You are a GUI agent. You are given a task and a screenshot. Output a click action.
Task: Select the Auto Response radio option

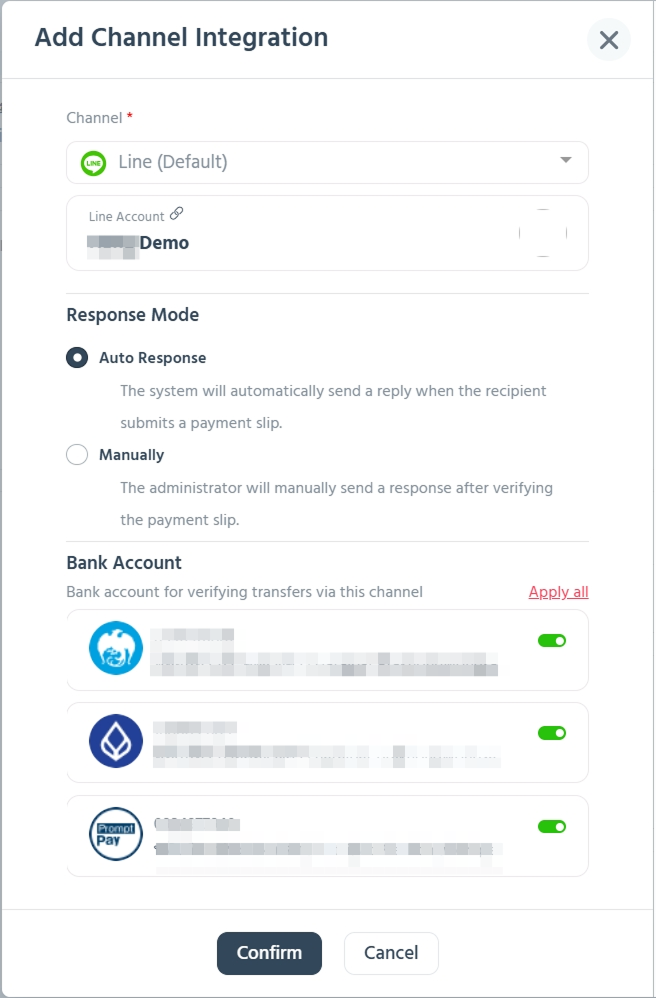coord(77,358)
